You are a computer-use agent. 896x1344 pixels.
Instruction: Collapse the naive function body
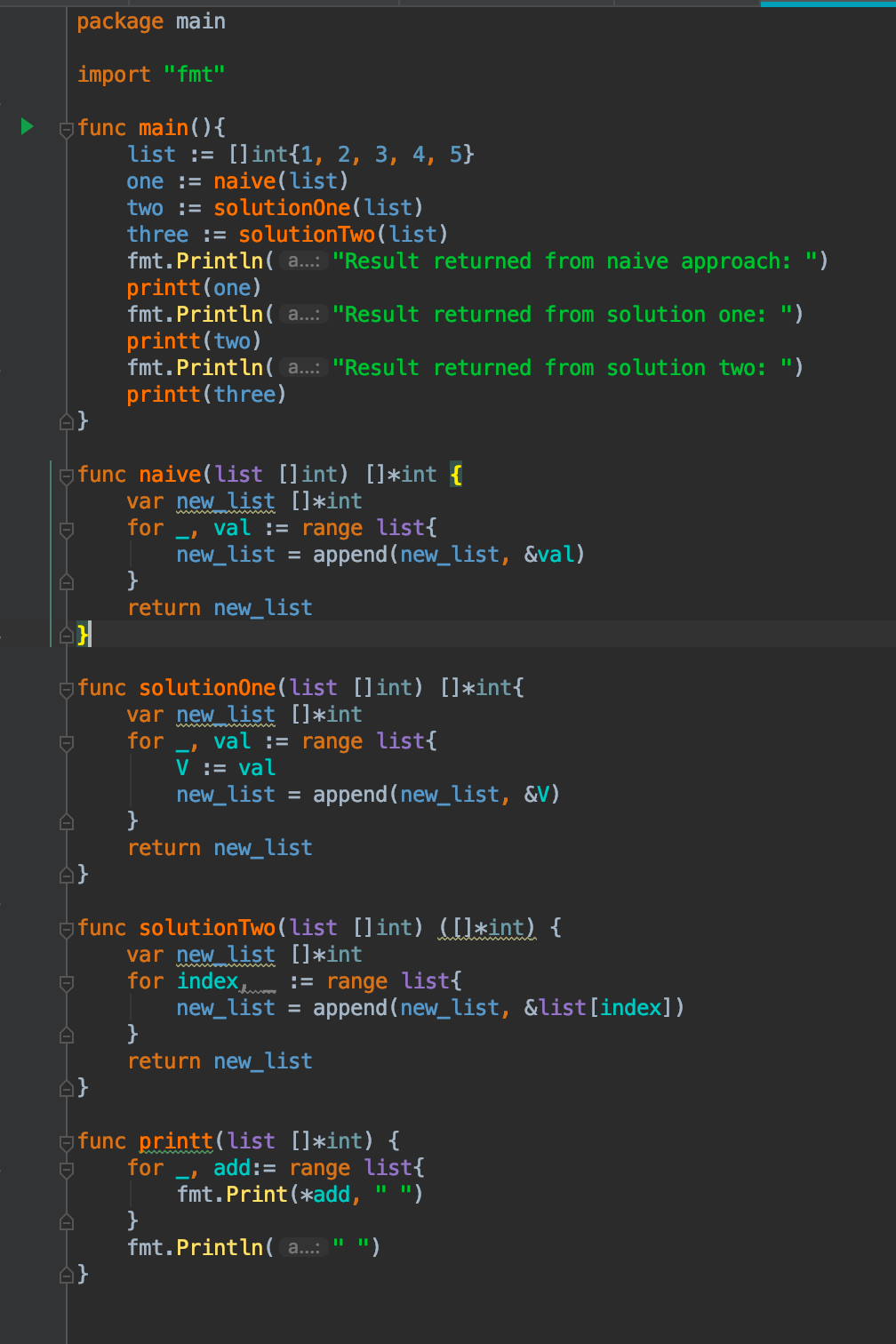(x=65, y=475)
